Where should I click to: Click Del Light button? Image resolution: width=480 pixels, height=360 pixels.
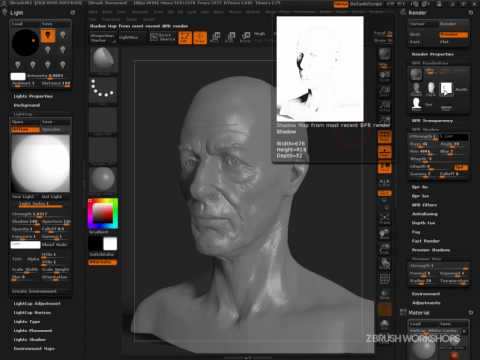coord(52,197)
